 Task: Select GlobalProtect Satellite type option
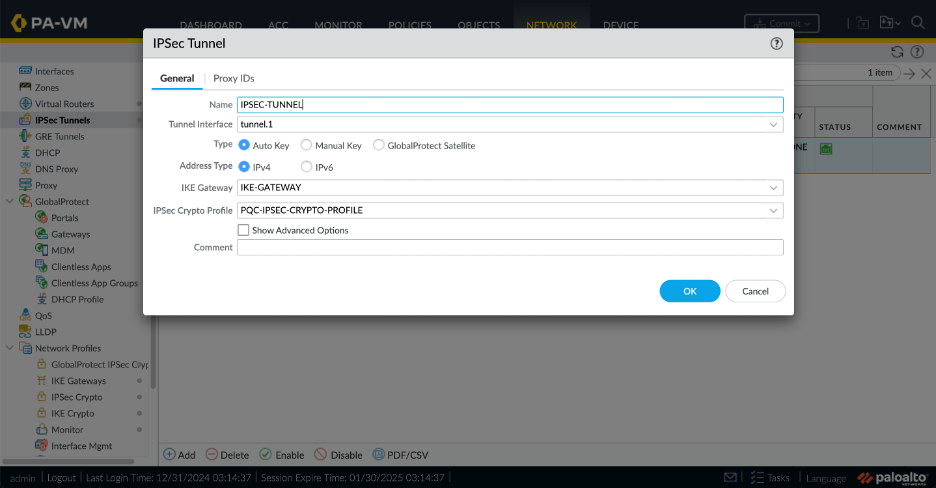[379, 145]
